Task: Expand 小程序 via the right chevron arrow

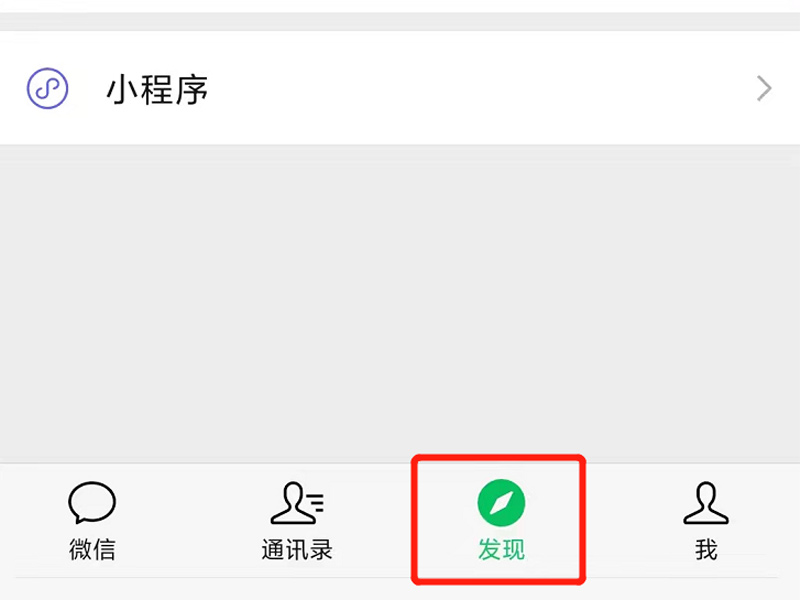Action: pyautogui.click(x=764, y=89)
